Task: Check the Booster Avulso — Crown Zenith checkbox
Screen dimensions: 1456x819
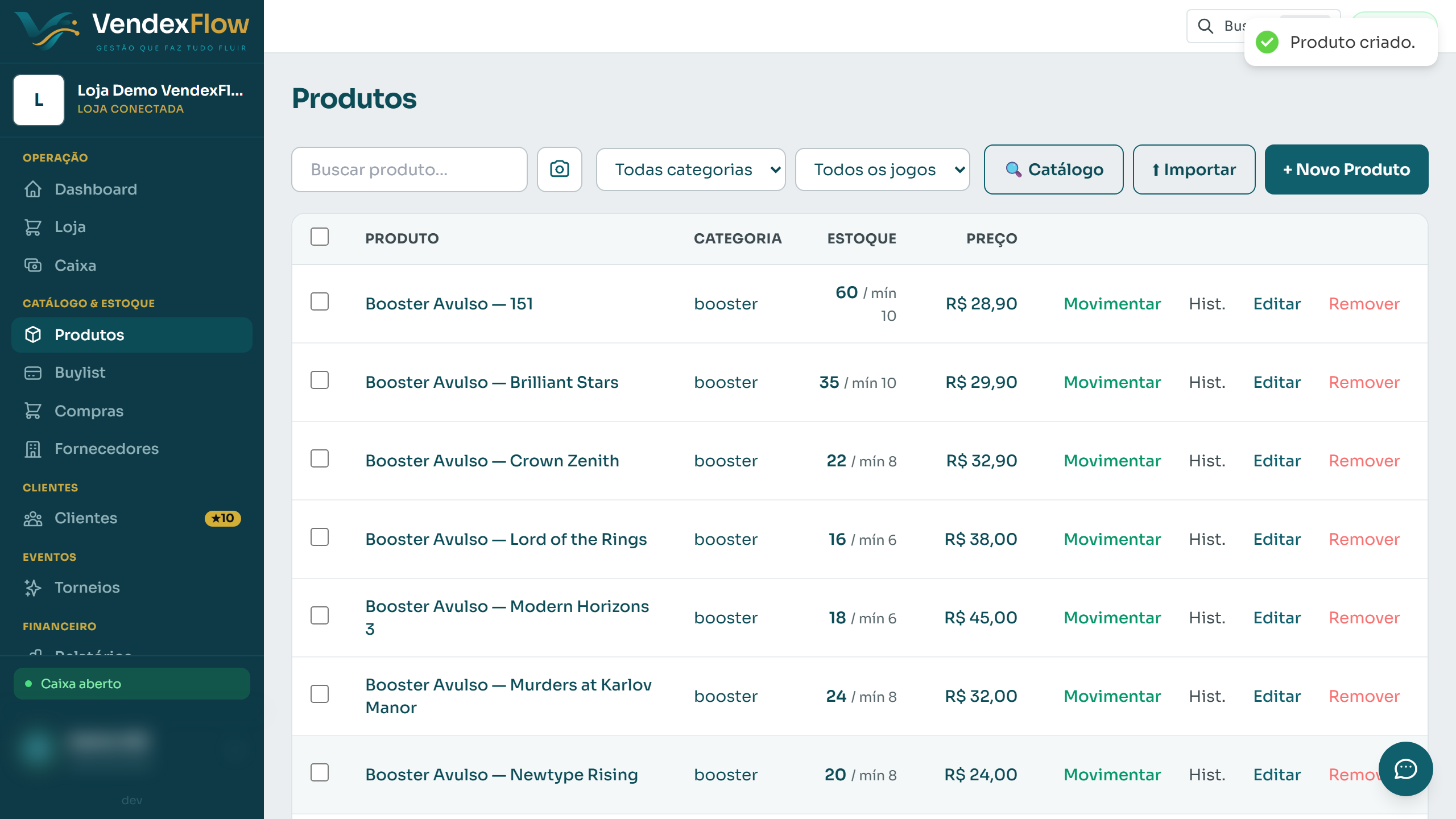Action: 320,458
